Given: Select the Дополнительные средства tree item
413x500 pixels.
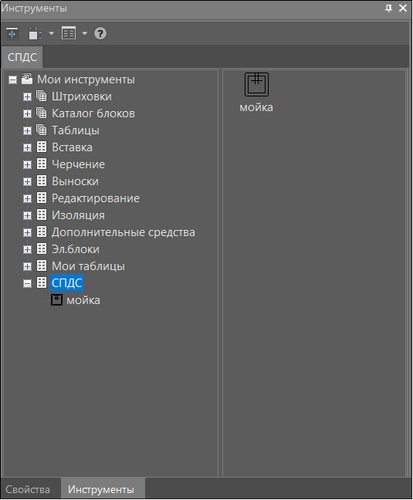Looking at the screenshot, I should (123, 232).
